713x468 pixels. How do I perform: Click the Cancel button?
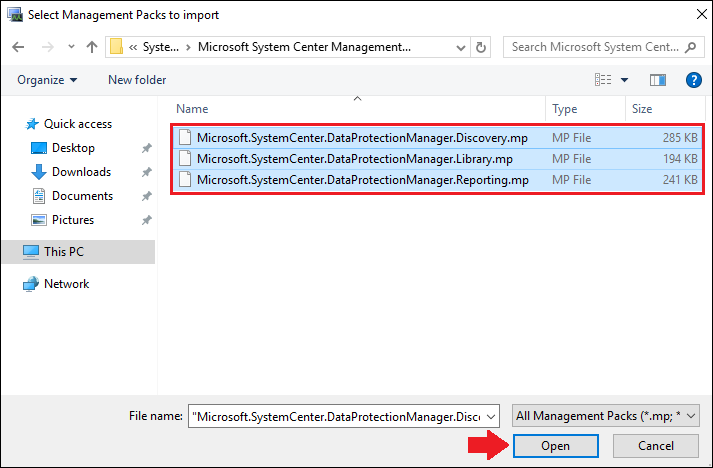(655, 446)
